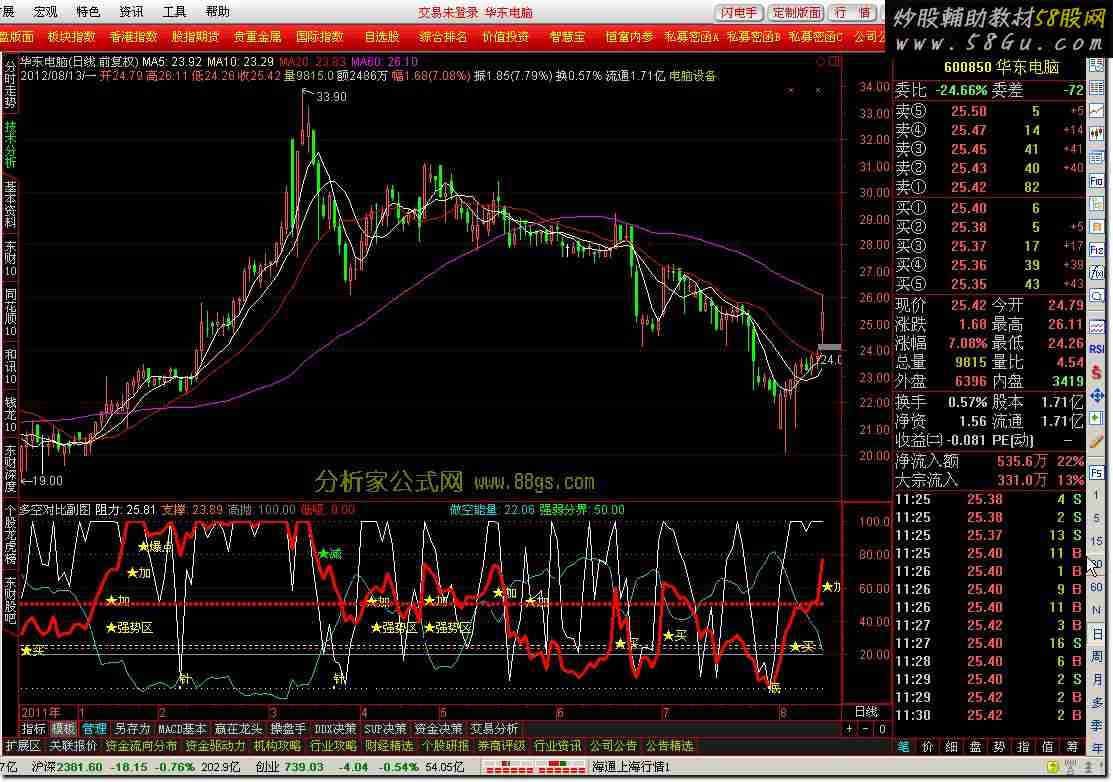Choose MACD基本 template

tap(182, 729)
